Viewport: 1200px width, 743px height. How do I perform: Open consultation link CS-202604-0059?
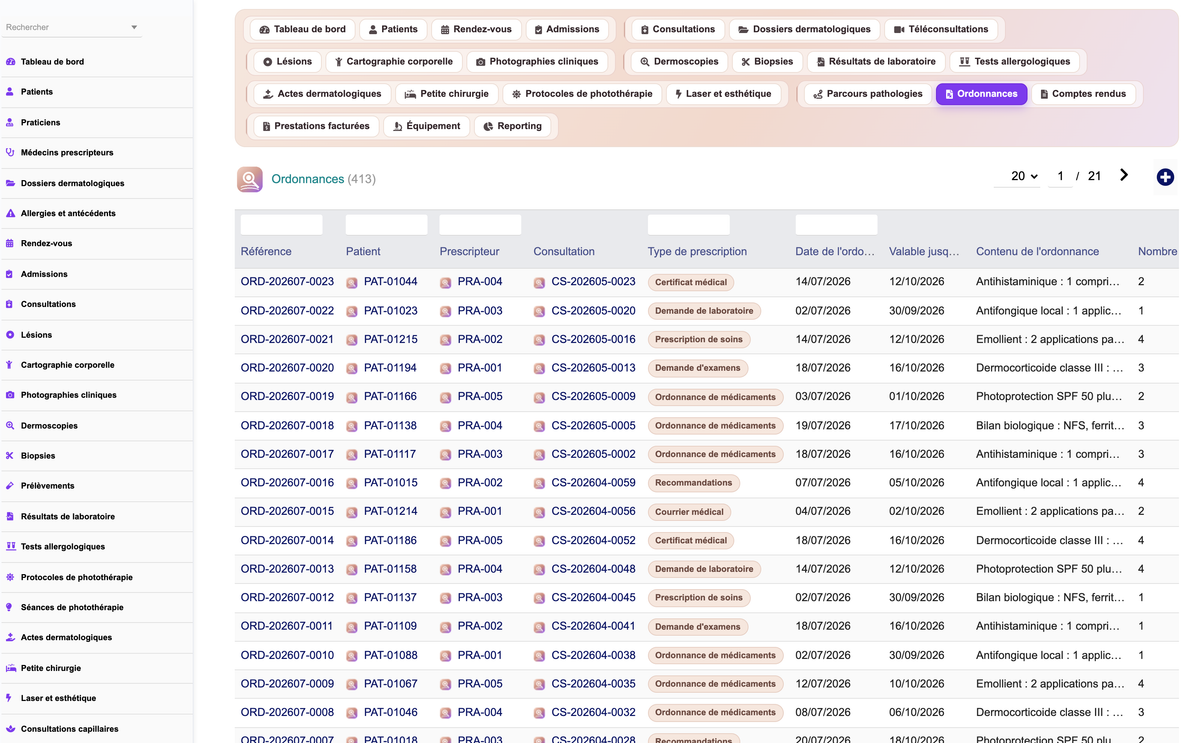(593, 483)
